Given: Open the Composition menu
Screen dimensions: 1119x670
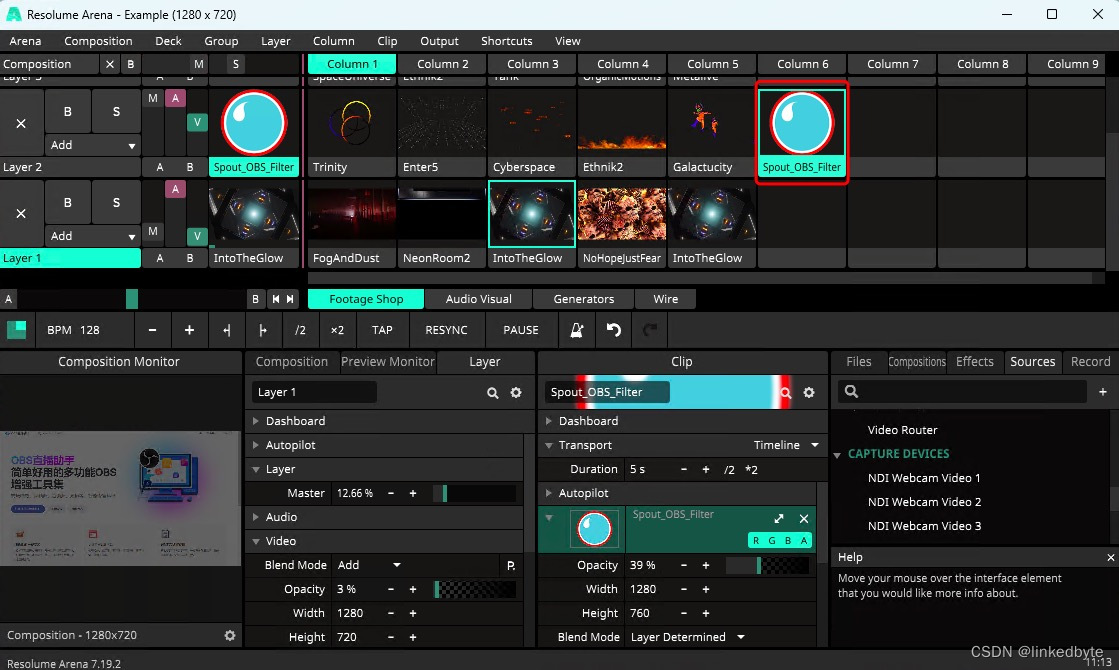Looking at the screenshot, I should 98,41.
